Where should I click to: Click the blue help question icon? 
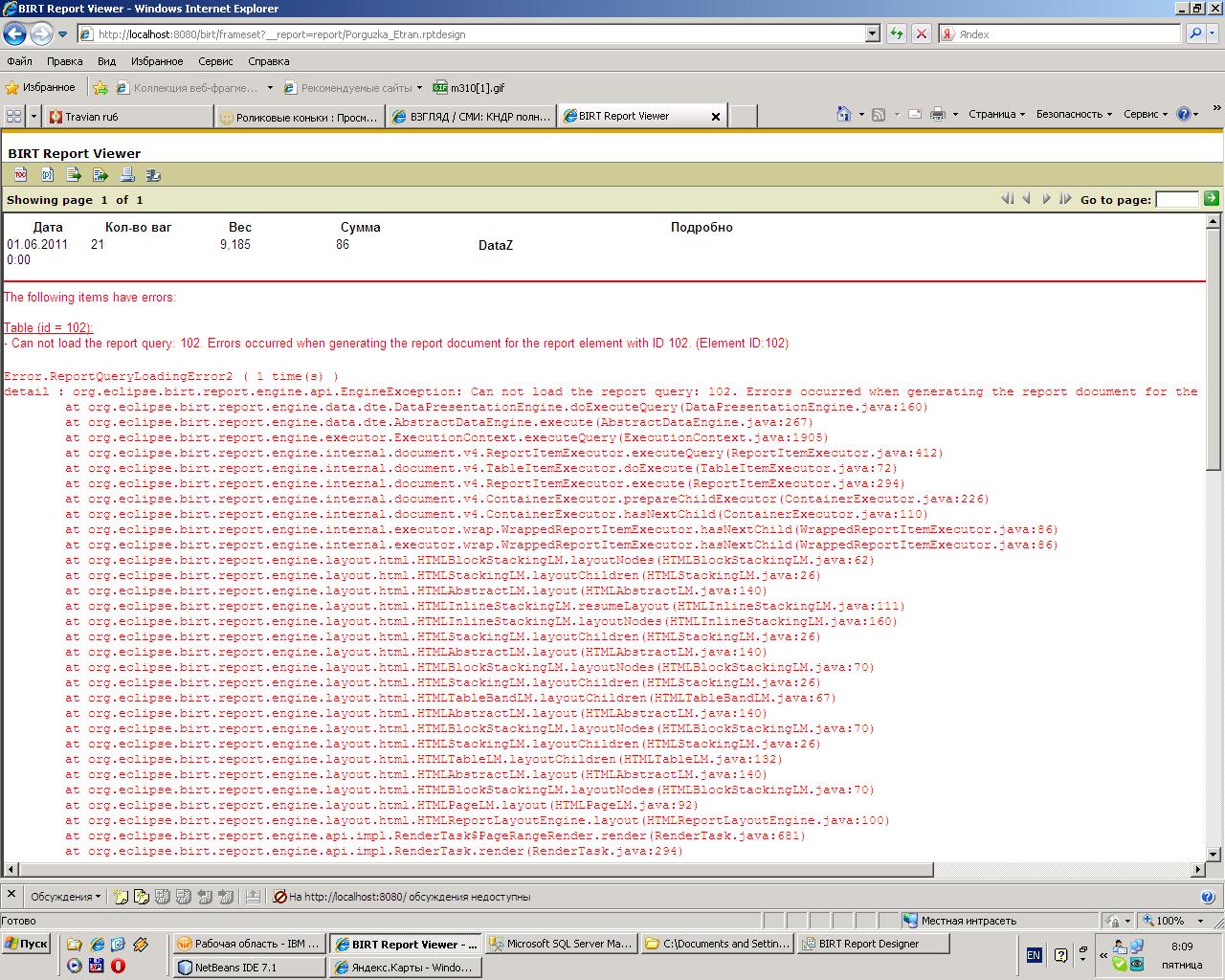[1184, 114]
